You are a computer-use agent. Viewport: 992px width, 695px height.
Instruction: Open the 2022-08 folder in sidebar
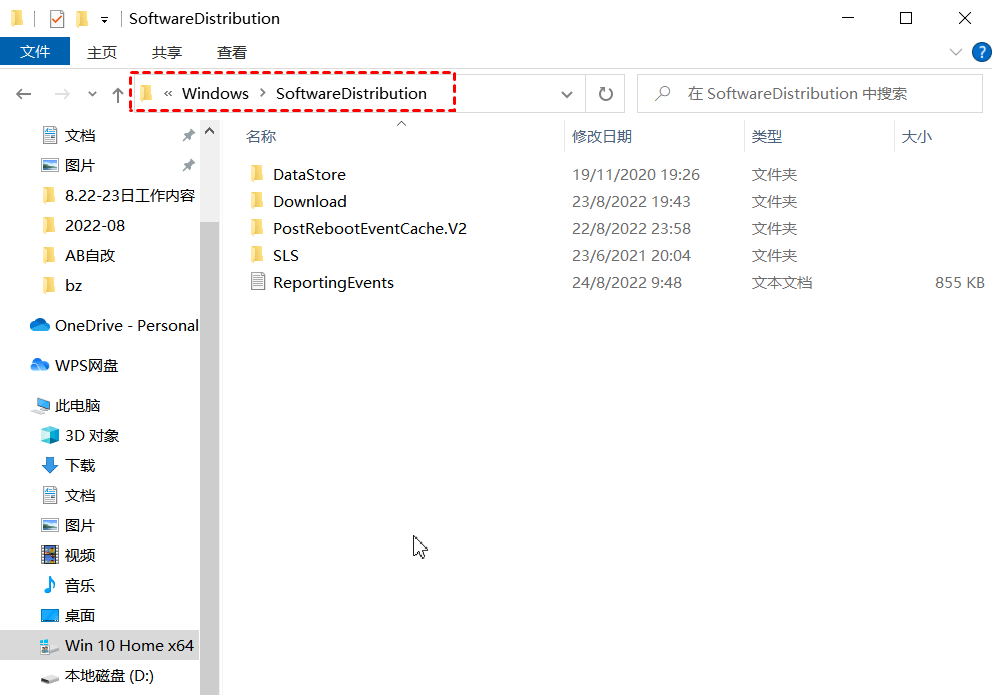click(x=95, y=225)
